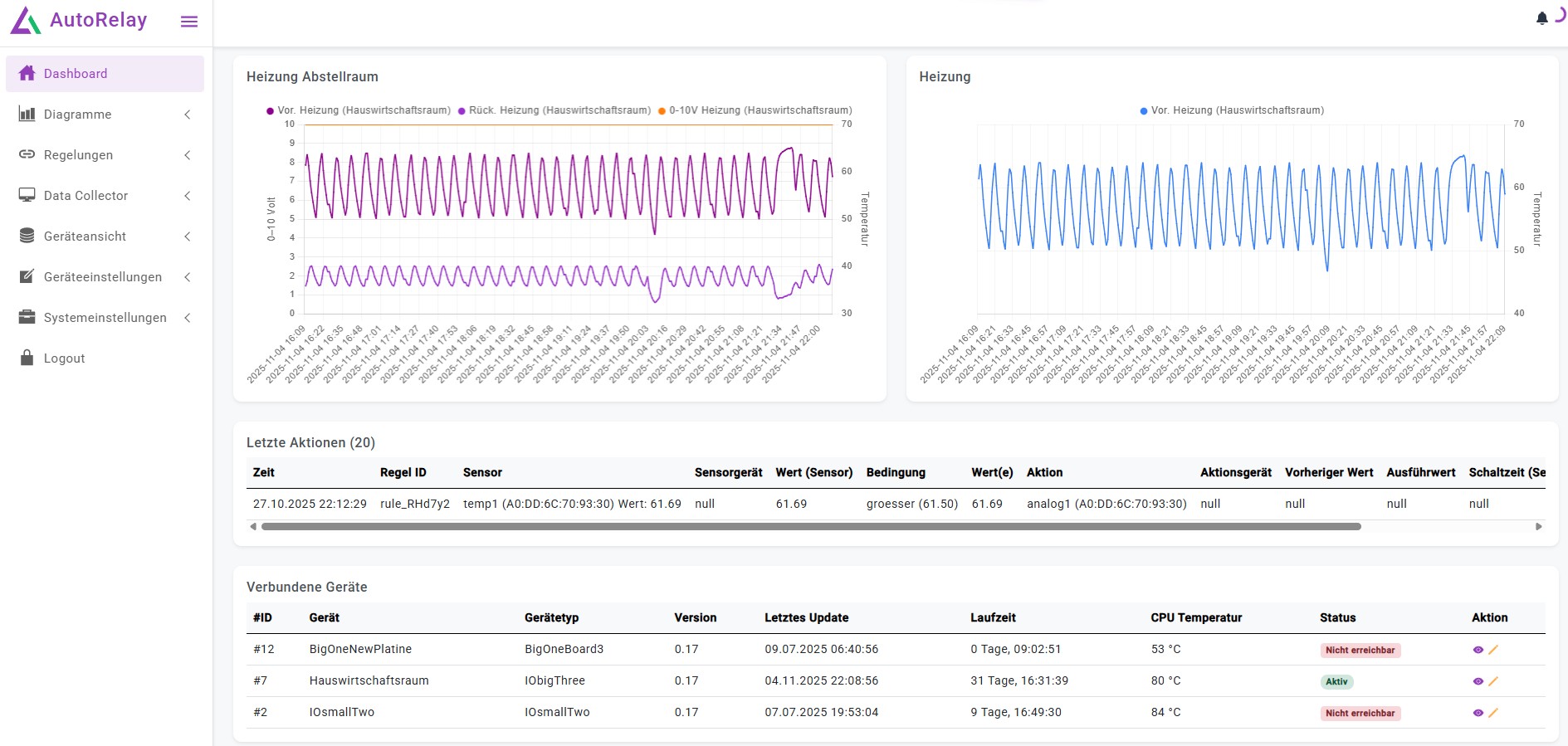Expand the Regelungen submenu chevron

pyautogui.click(x=188, y=155)
